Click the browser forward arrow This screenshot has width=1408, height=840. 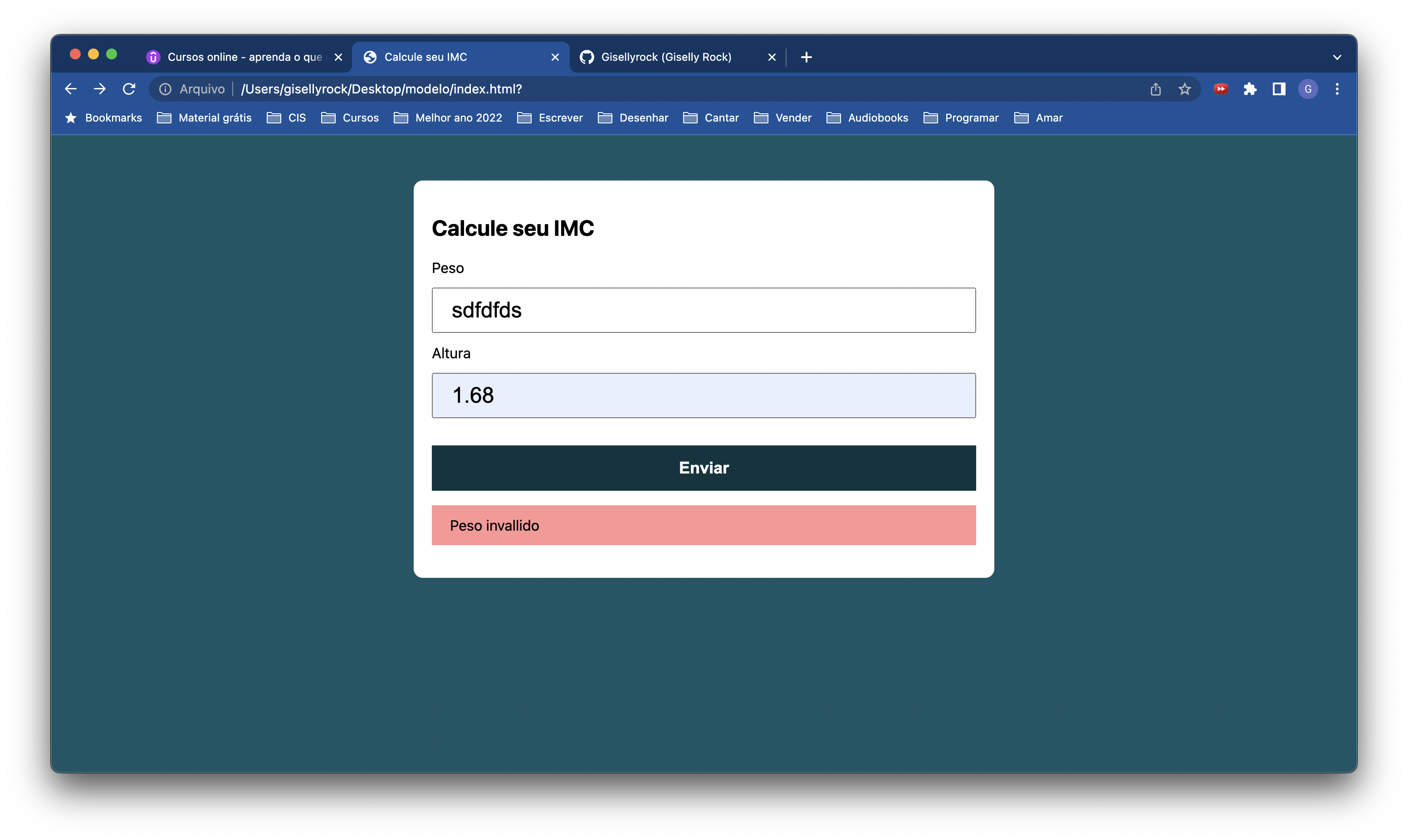(x=100, y=89)
